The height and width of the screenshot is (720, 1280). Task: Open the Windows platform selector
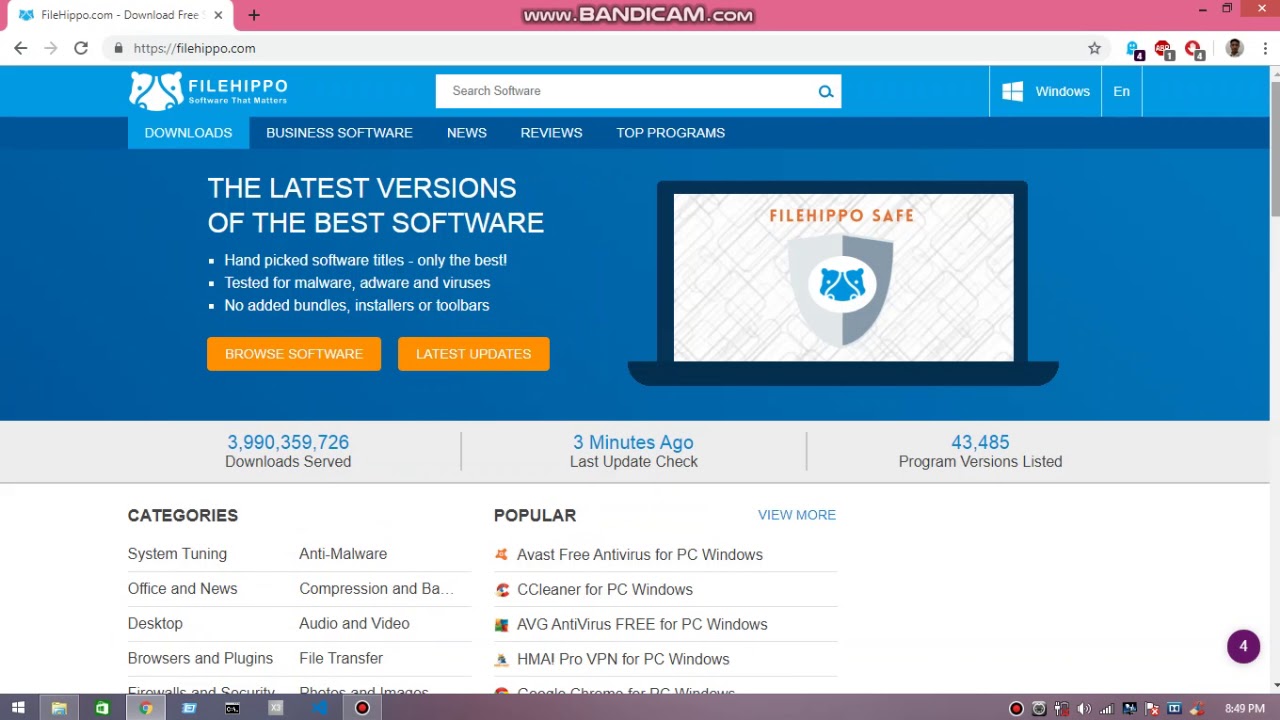tap(1045, 91)
